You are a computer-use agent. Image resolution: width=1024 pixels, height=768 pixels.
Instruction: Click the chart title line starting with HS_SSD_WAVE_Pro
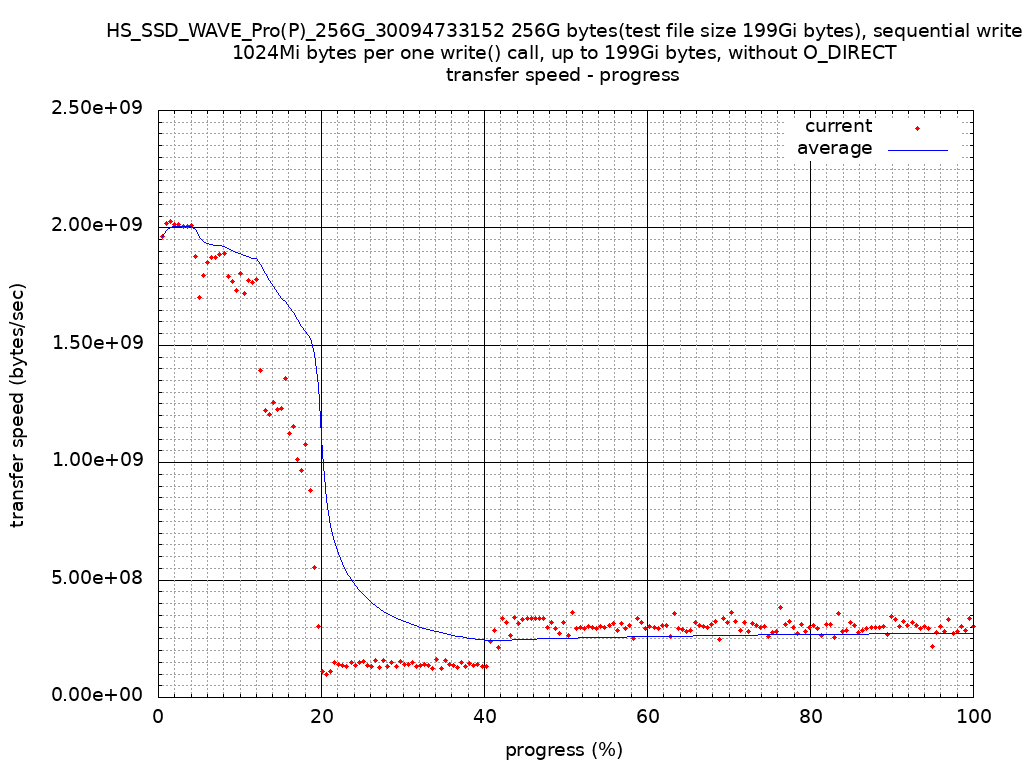564,31
